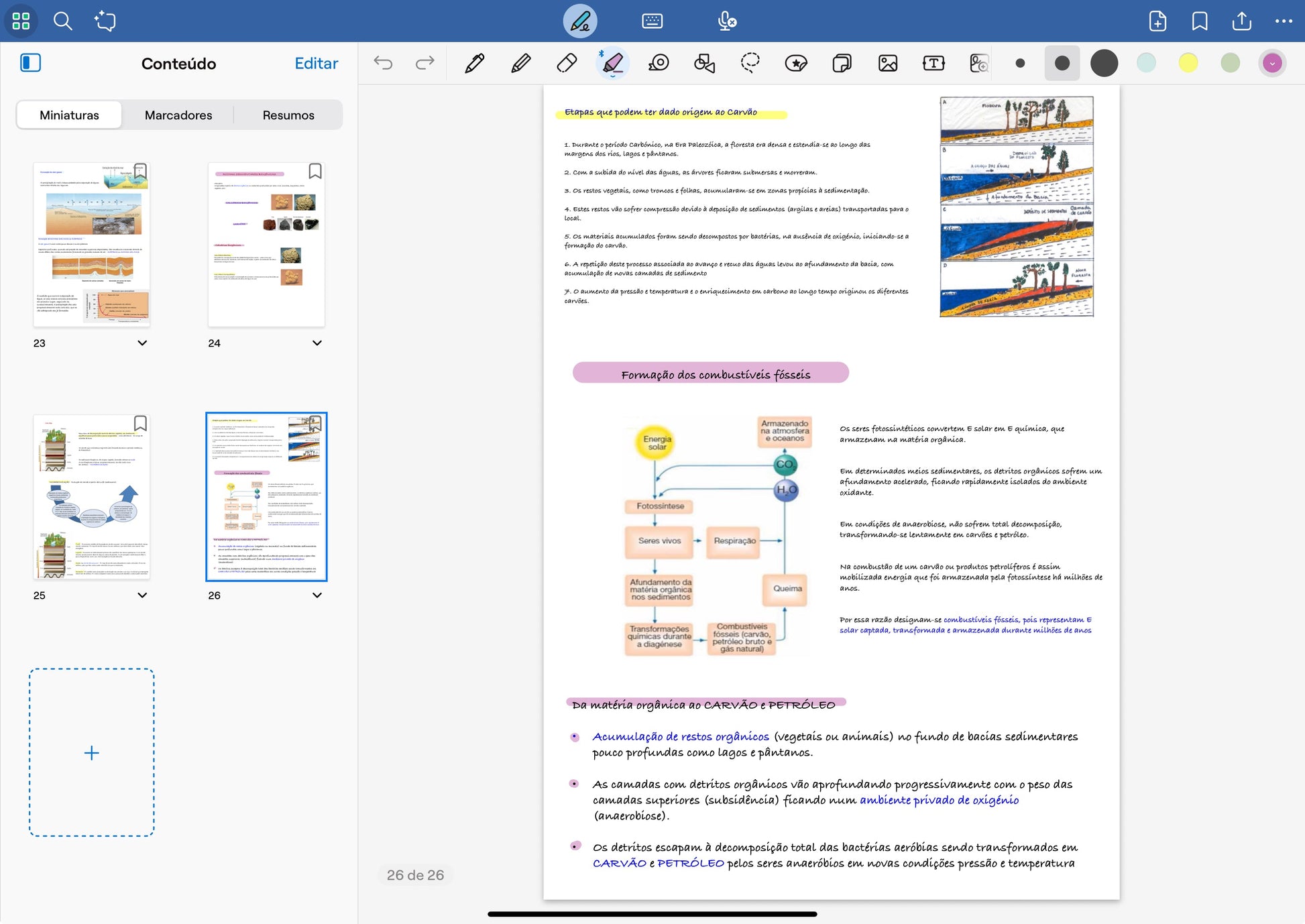Toggle bookmark on page 24 thumbnail
The image size is (1305, 924).
point(315,171)
